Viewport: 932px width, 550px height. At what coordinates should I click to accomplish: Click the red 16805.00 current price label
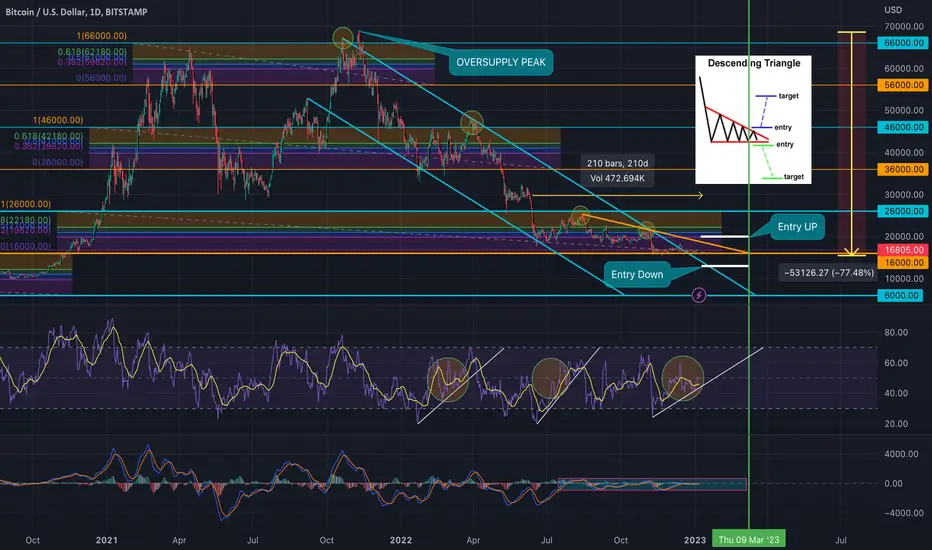903,250
